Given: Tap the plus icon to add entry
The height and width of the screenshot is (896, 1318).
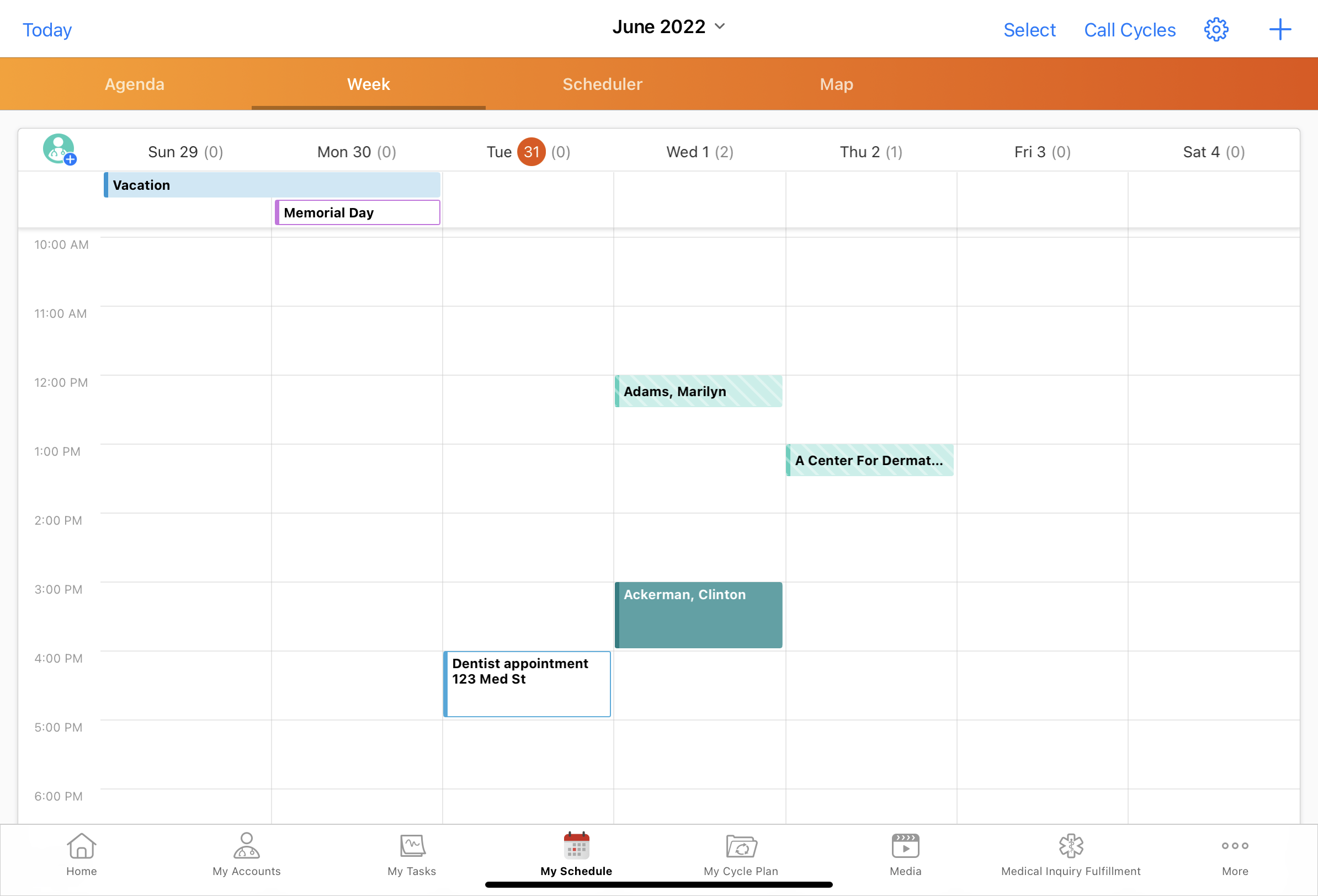Looking at the screenshot, I should click(1279, 29).
